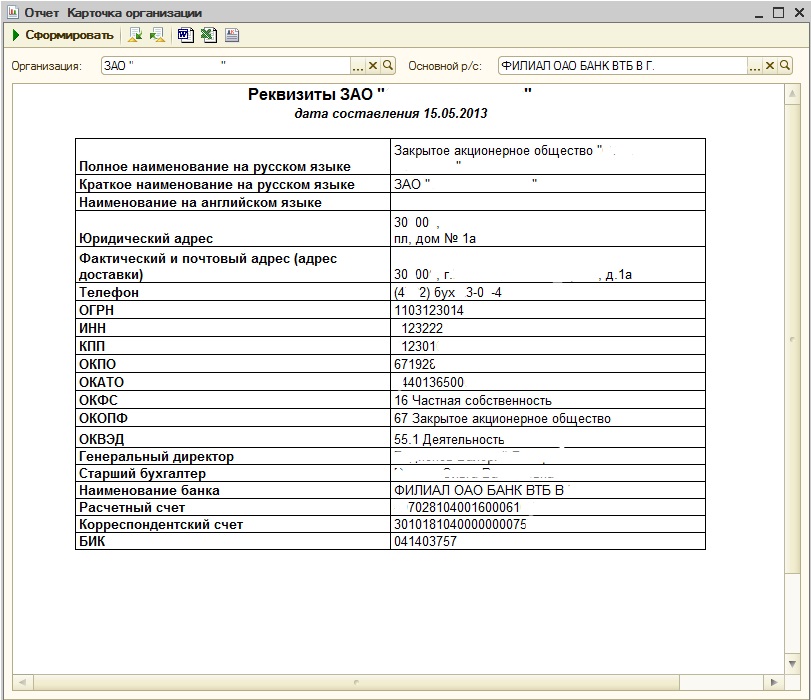Select the ОКАТО value 140136500
This screenshot has height=700, width=811.
(x=433, y=382)
